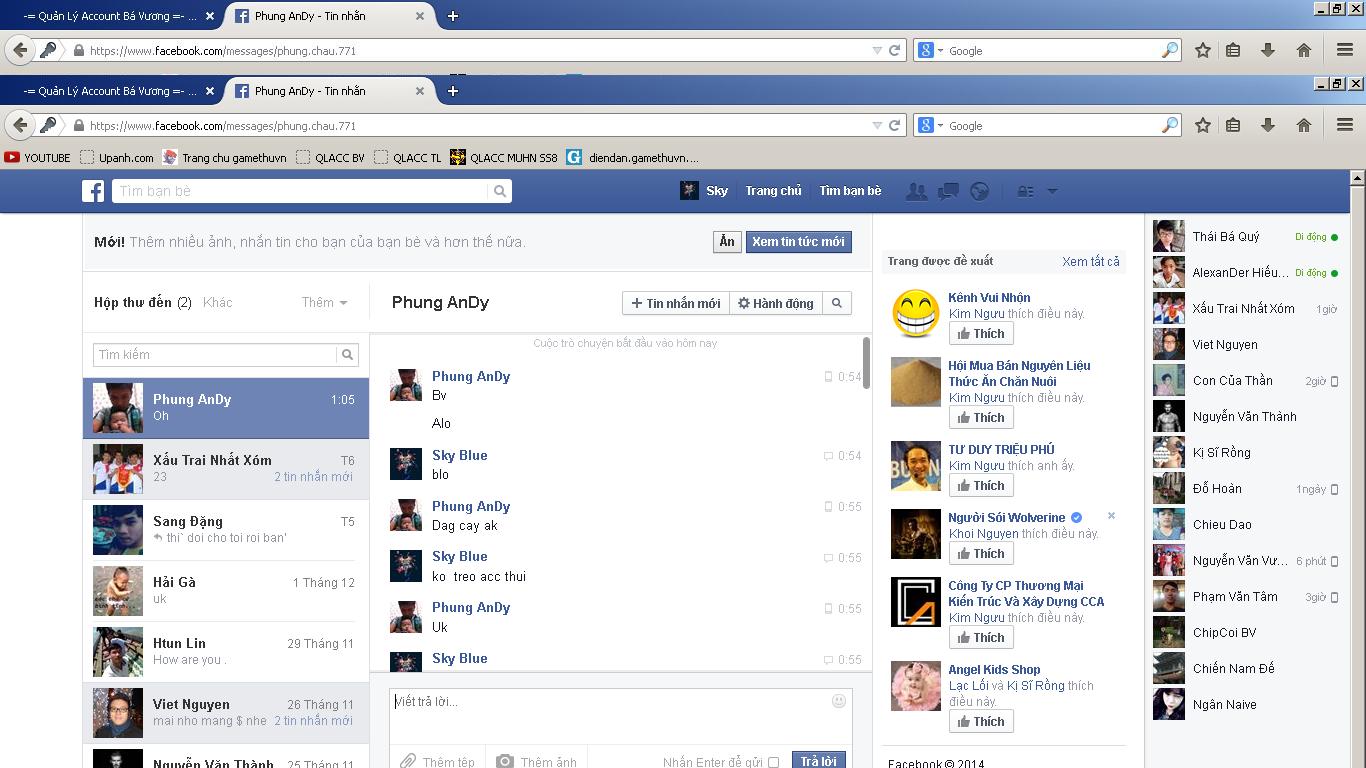This screenshot has width=1366, height=768.
Task: Open the Hải Gà conversation
Action: 225,591
